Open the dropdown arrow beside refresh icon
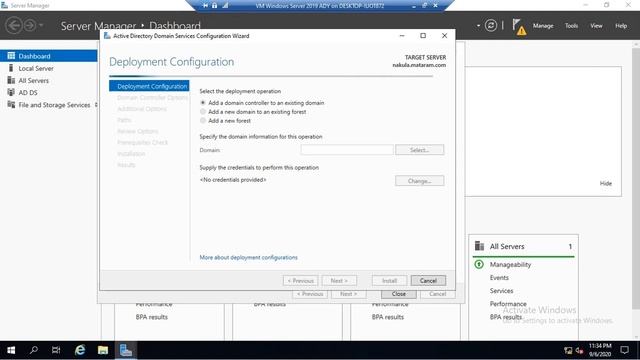This screenshot has width=640, height=360. [x=478, y=26]
